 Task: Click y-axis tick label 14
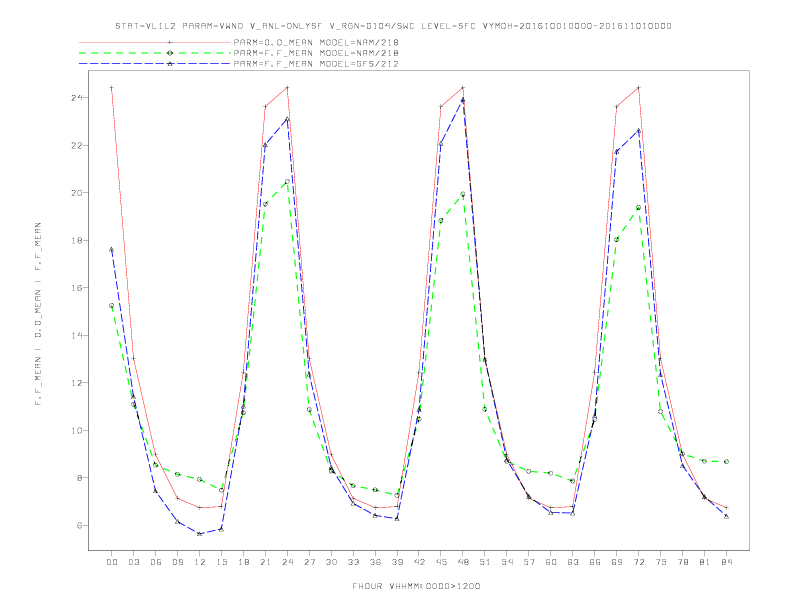tap(77, 335)
